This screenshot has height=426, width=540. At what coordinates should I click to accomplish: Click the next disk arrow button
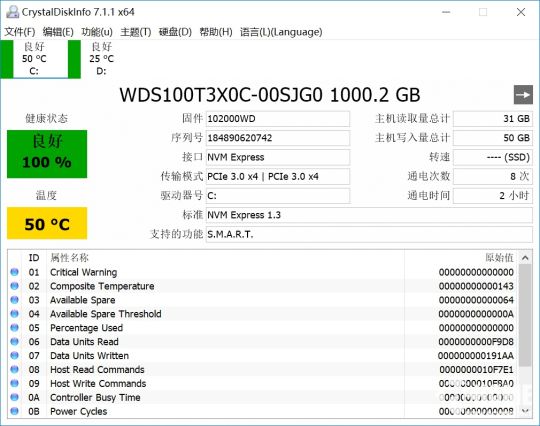point(523,95)
